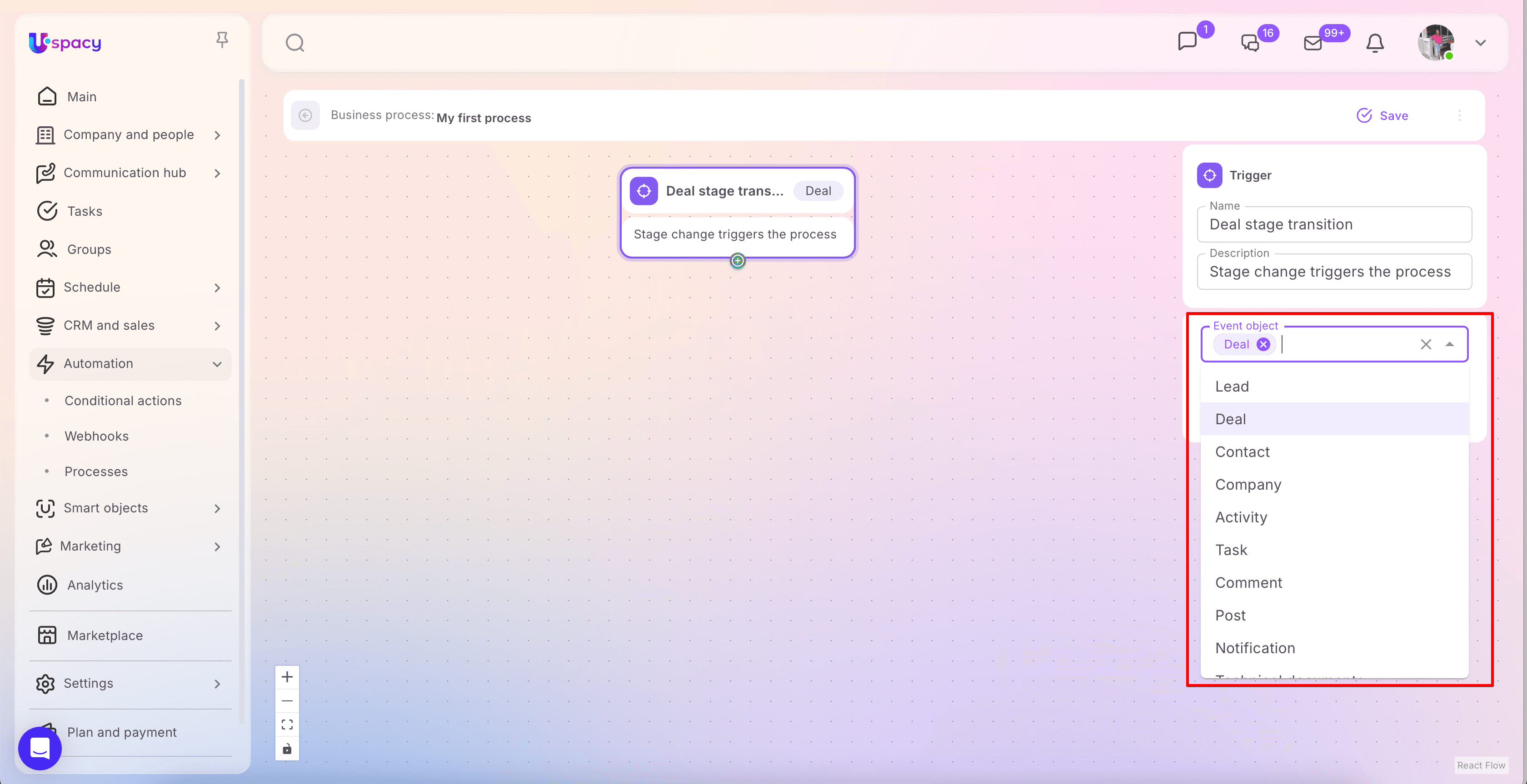Collapse the Event object dropdown arrow
This screenshot has width=1527, height=784.
pos(1449,344)
